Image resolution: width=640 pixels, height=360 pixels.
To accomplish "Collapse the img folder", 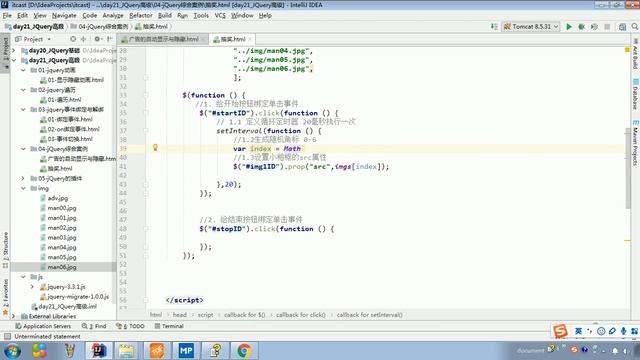I will pyautogui.click(x=23, y=188).
